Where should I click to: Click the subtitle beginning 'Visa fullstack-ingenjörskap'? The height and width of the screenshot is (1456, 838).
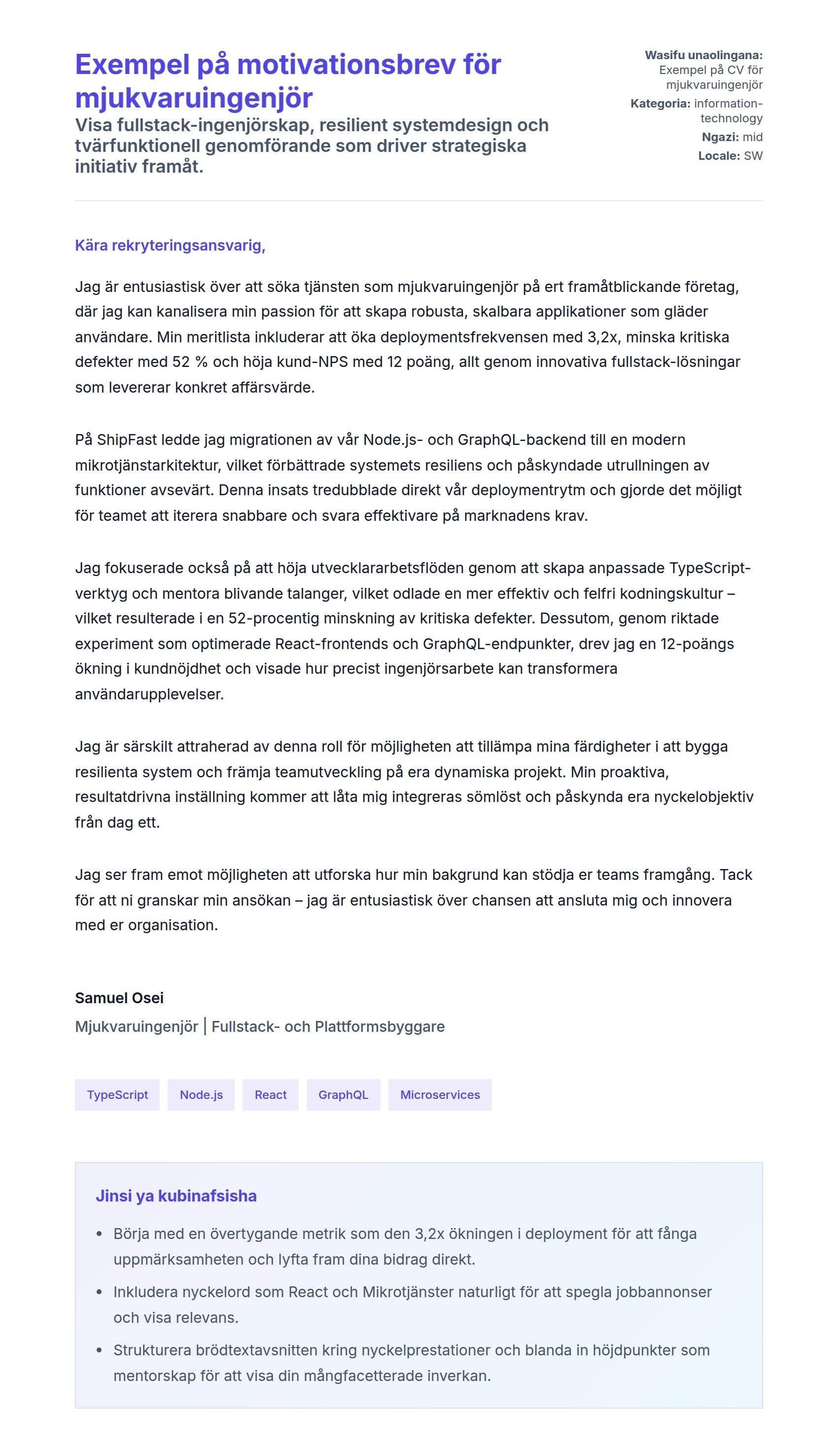(x=311, y=146)
